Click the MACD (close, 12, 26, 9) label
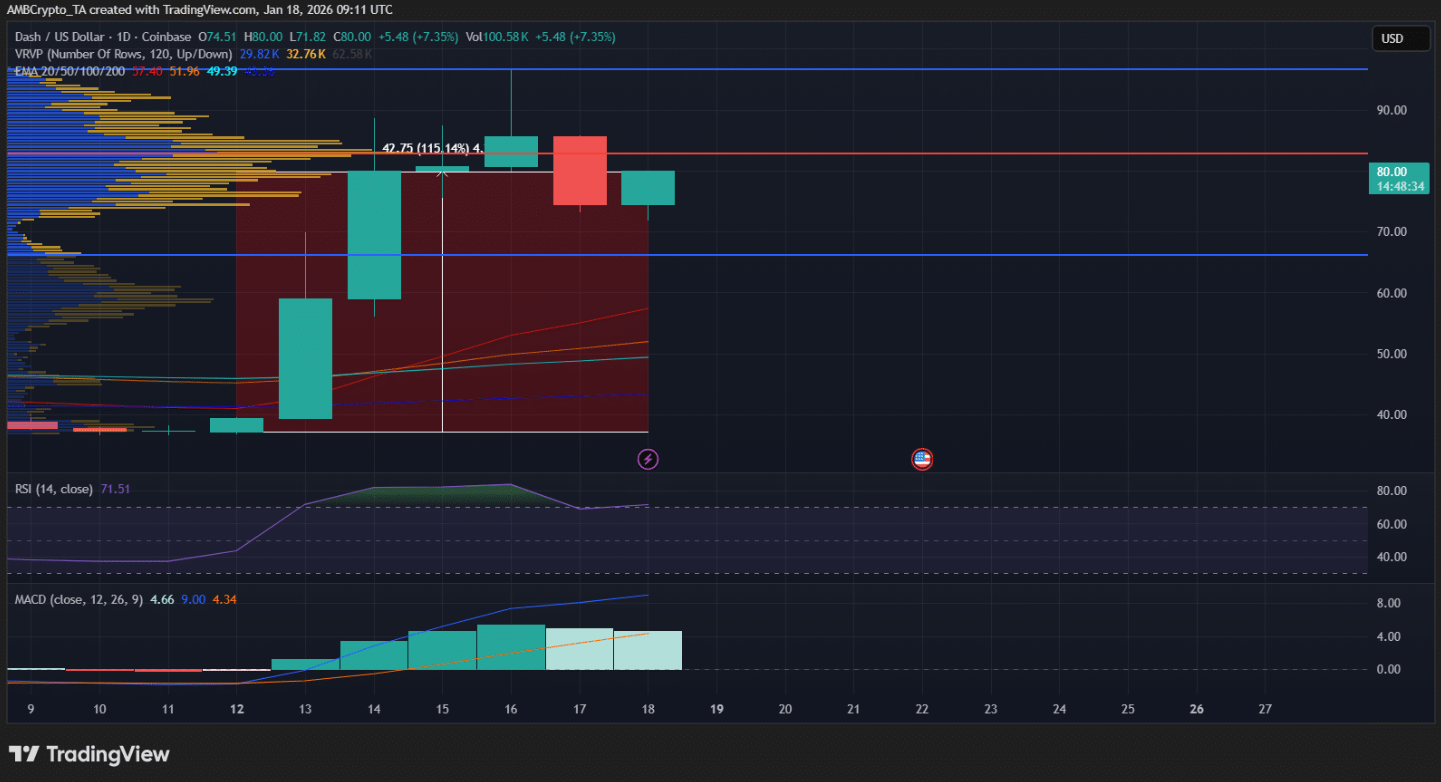 pos(78,599)
